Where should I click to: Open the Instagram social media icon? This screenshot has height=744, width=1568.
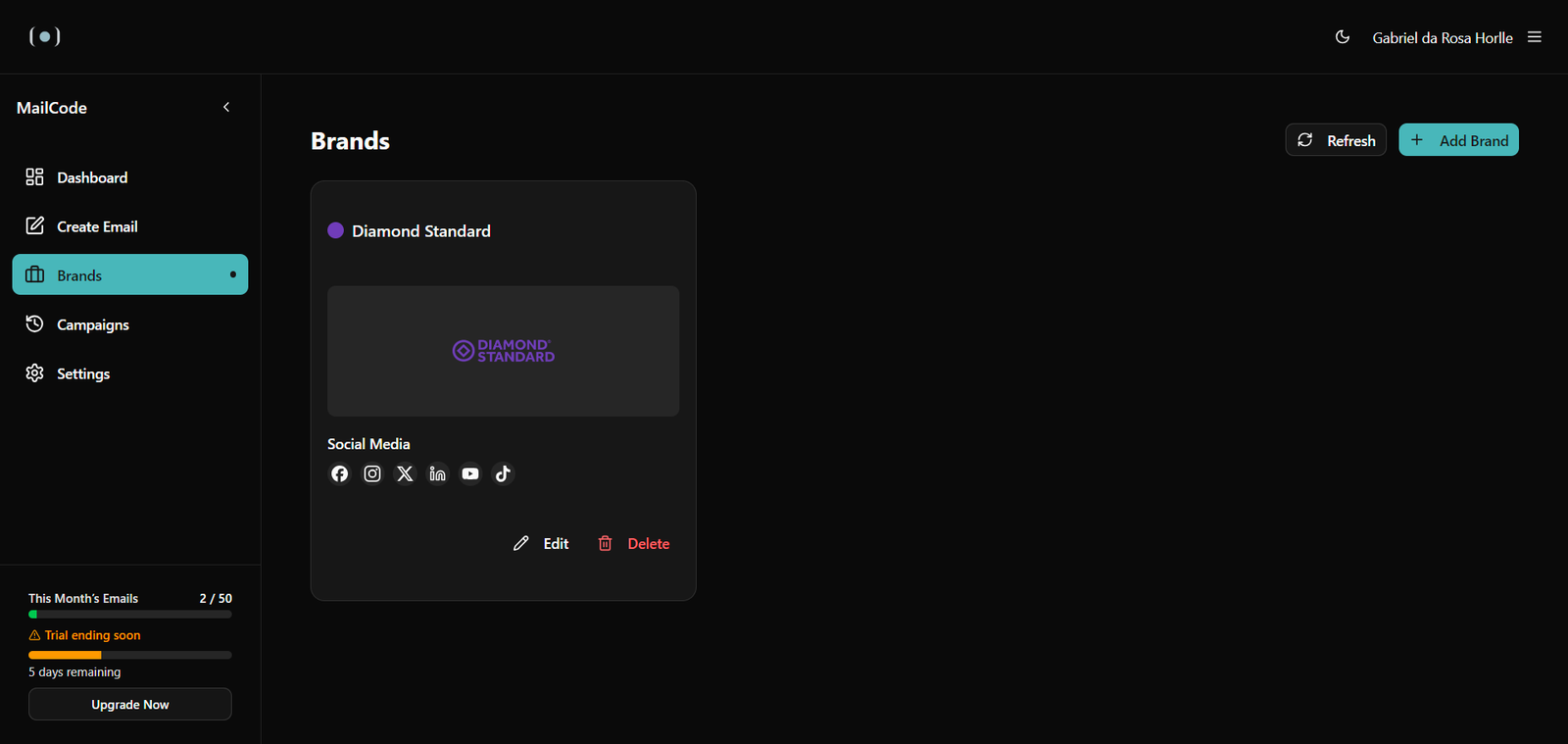(372, 473)
